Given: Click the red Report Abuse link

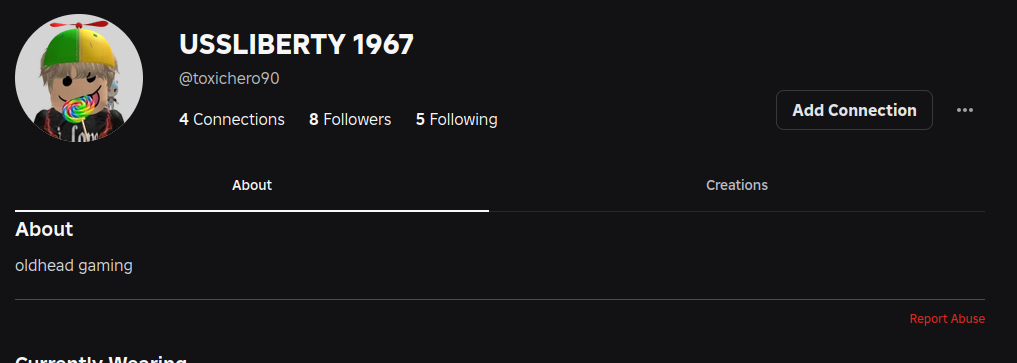Looking at the screenshot, I should (947, 319).
